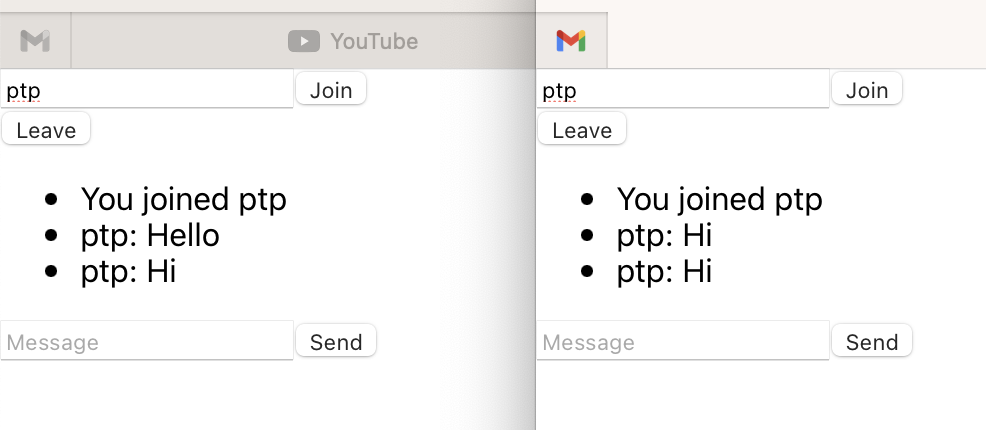Click the YouTube play icon in the tab
The height and width of the screenshot is (430, 986).
click(x=303, y=41)
